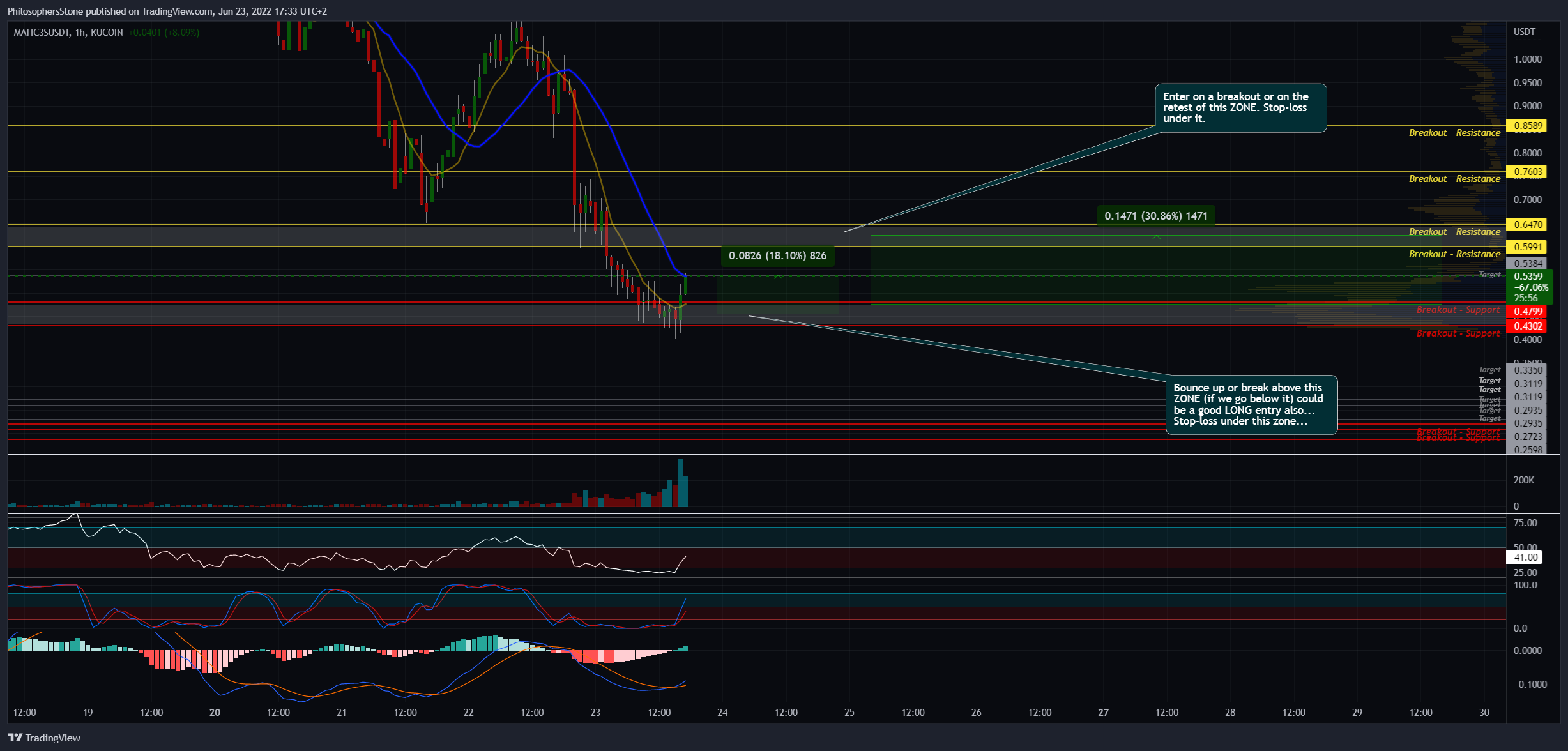The image size is (1568, 751).
Task: Click the 75.00 RSI axis label
Action: [1525, 523]
